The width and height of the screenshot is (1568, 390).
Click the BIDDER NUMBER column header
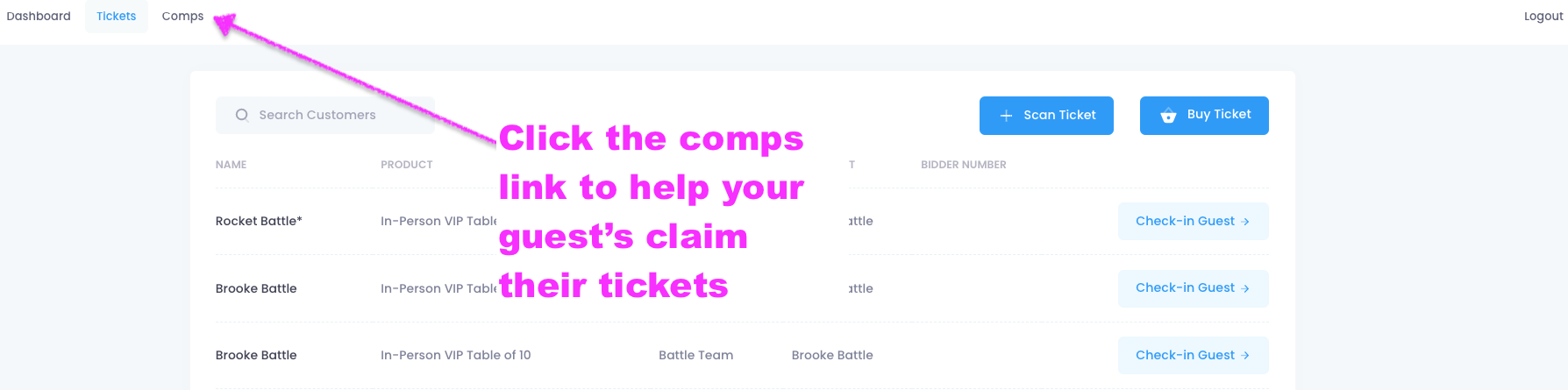pyautogui.click(x=963, y=165)
